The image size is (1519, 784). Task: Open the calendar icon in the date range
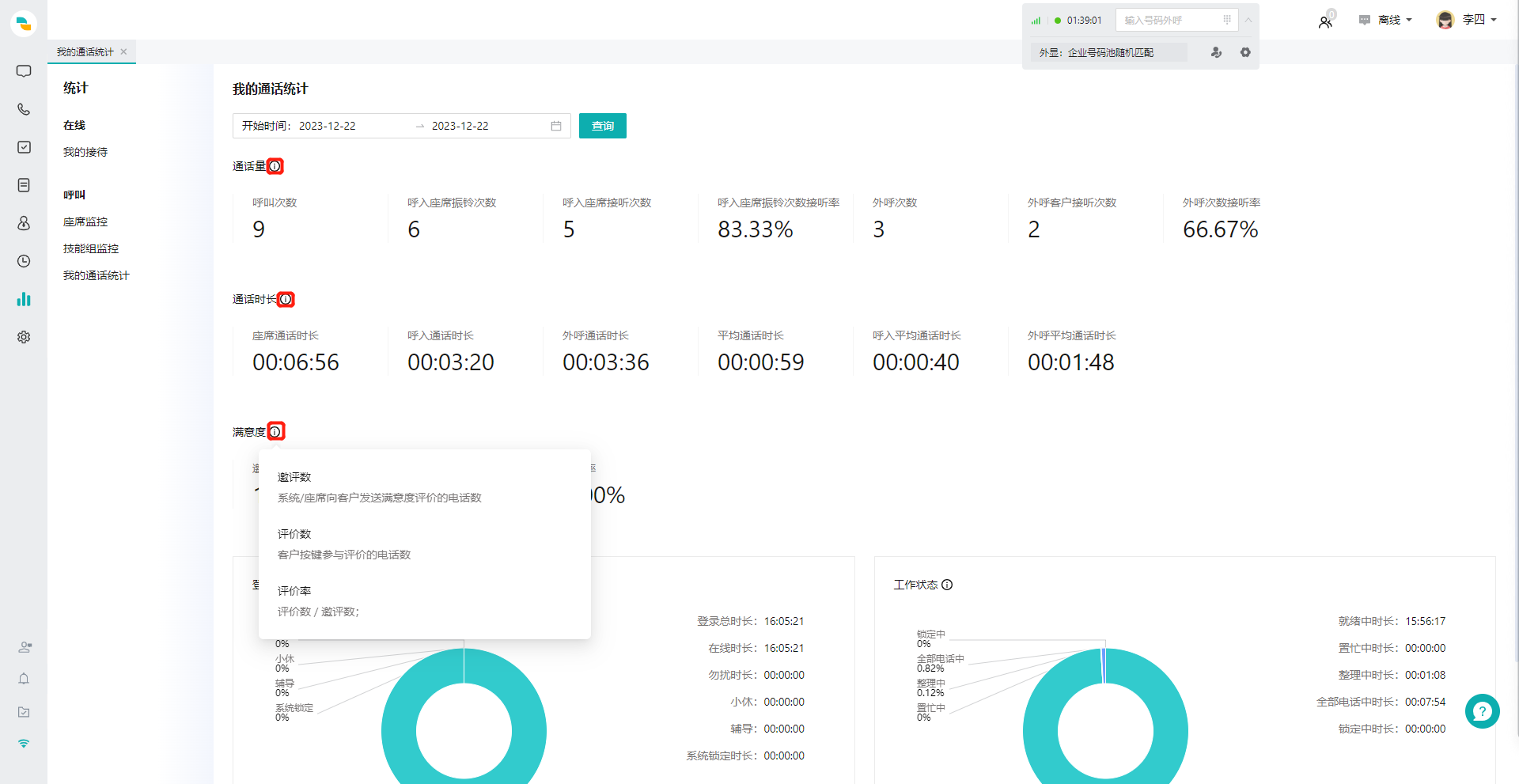(x=556, y=126)
